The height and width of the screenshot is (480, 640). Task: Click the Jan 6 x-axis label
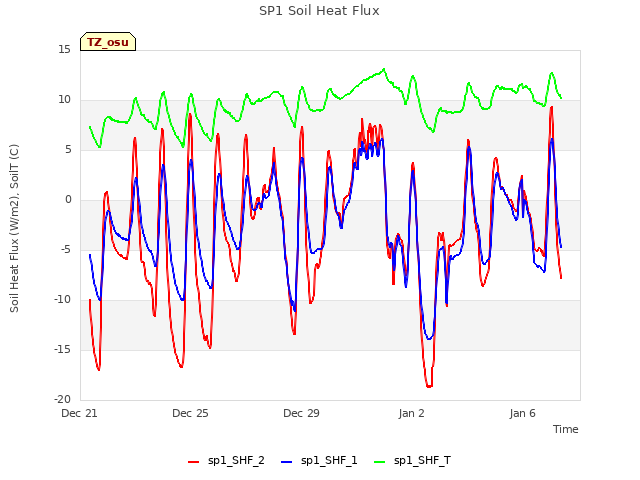click(522, 413)
